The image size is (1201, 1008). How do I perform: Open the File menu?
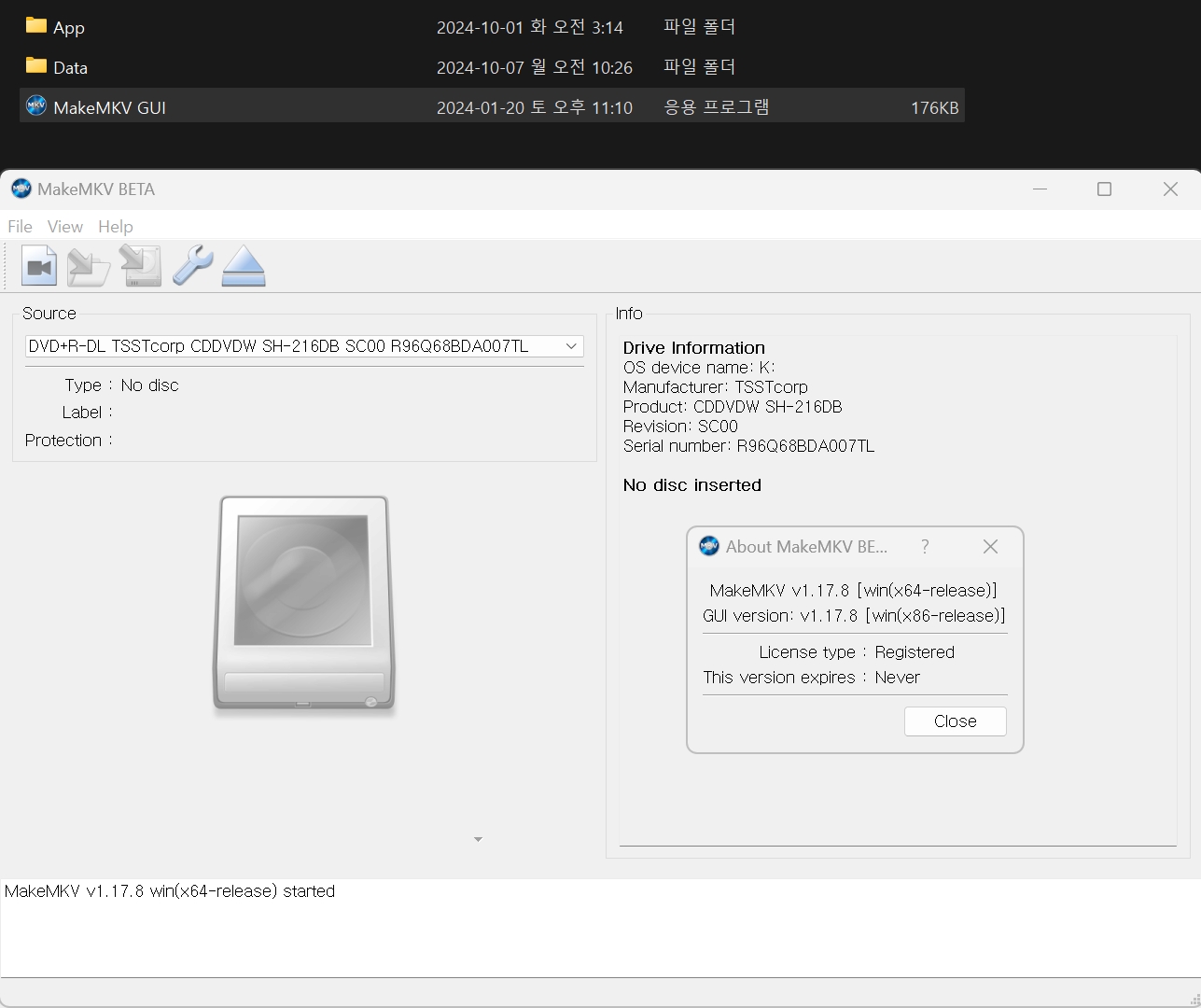20,227
